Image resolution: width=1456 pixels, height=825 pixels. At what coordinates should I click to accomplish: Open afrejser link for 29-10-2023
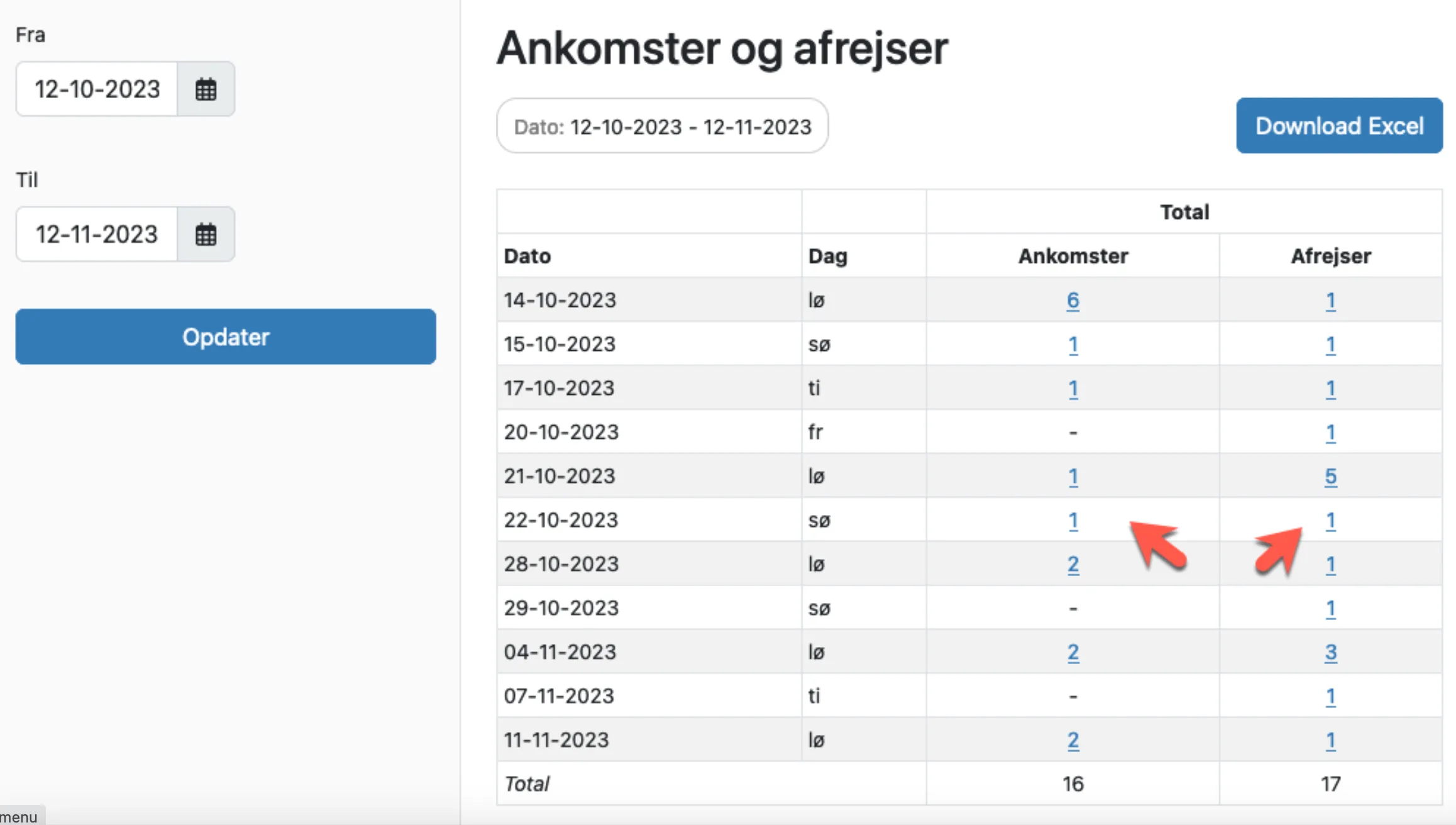tap(1331, 608)
